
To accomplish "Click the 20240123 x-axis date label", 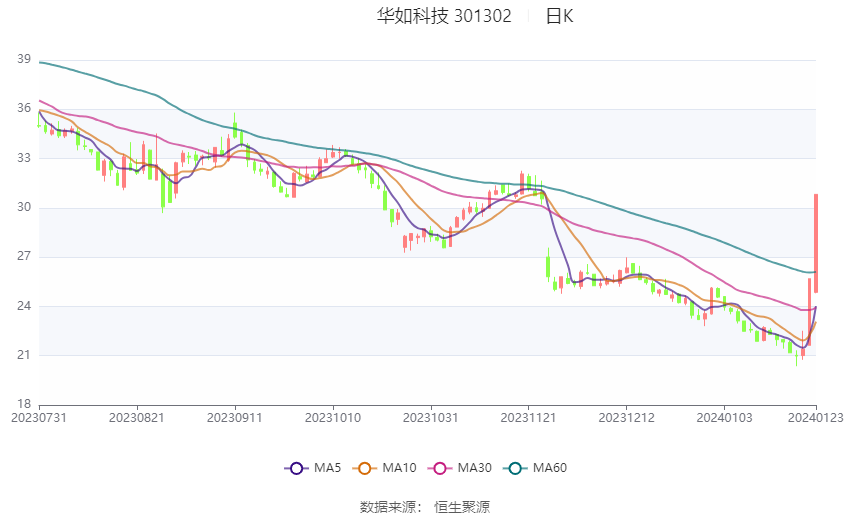I will [x=815, y=418].
